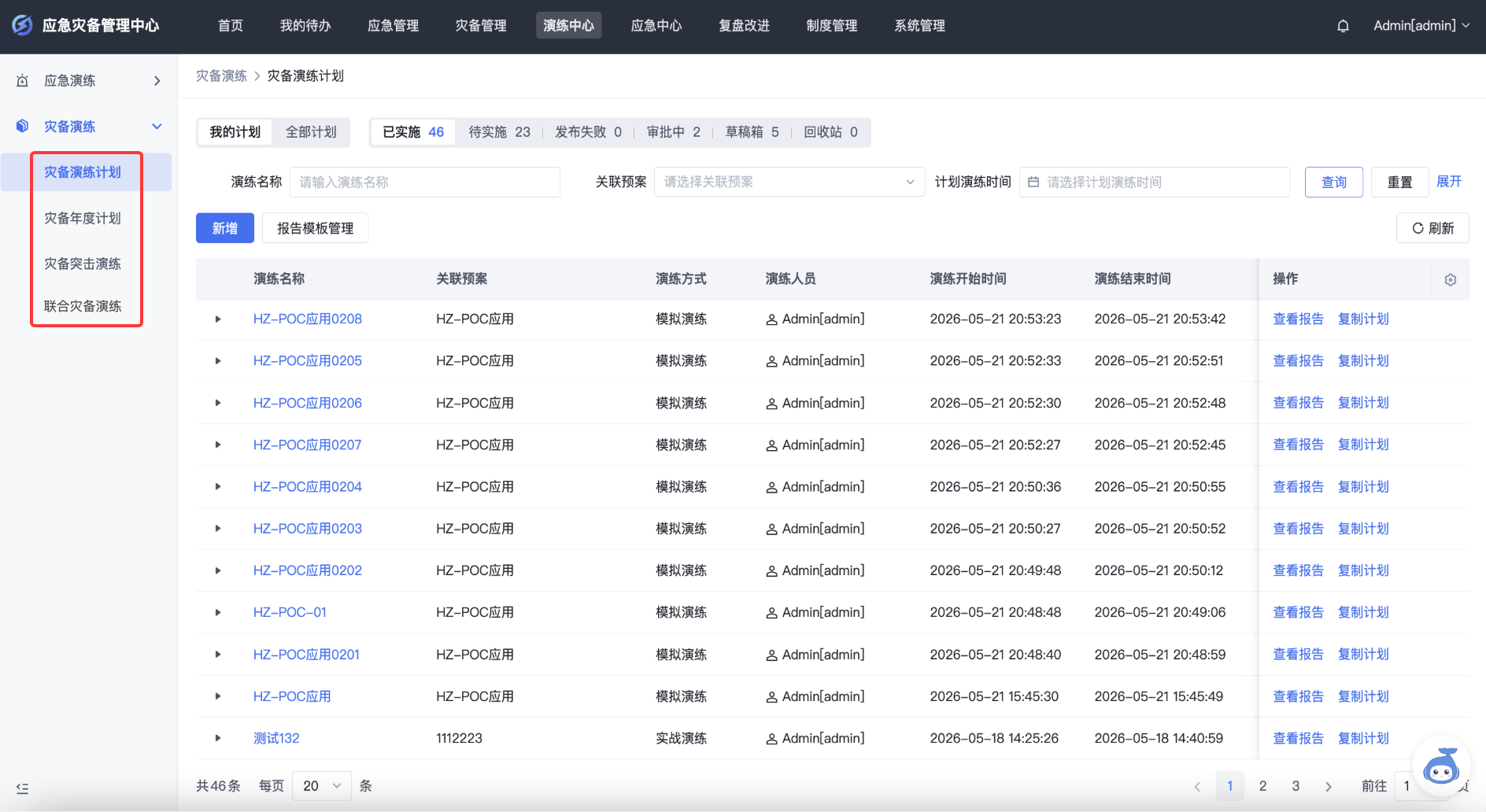1486x812 pixels.
Task: Expand the 测试132 row
Action: 218,738
